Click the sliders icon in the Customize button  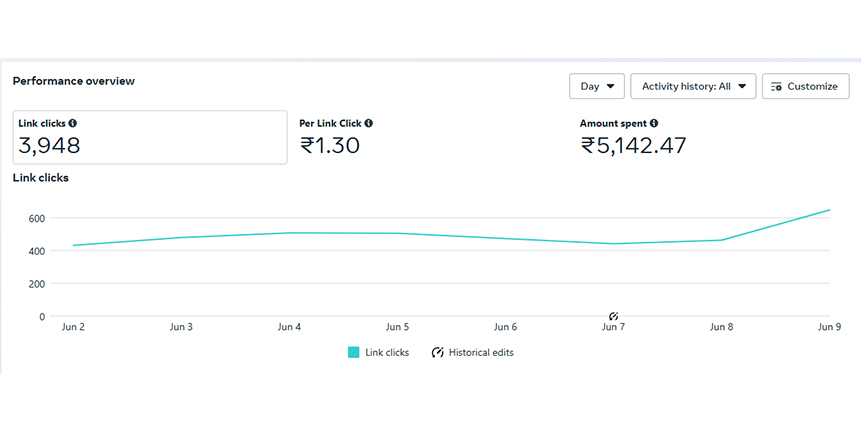tap(776, 86)
